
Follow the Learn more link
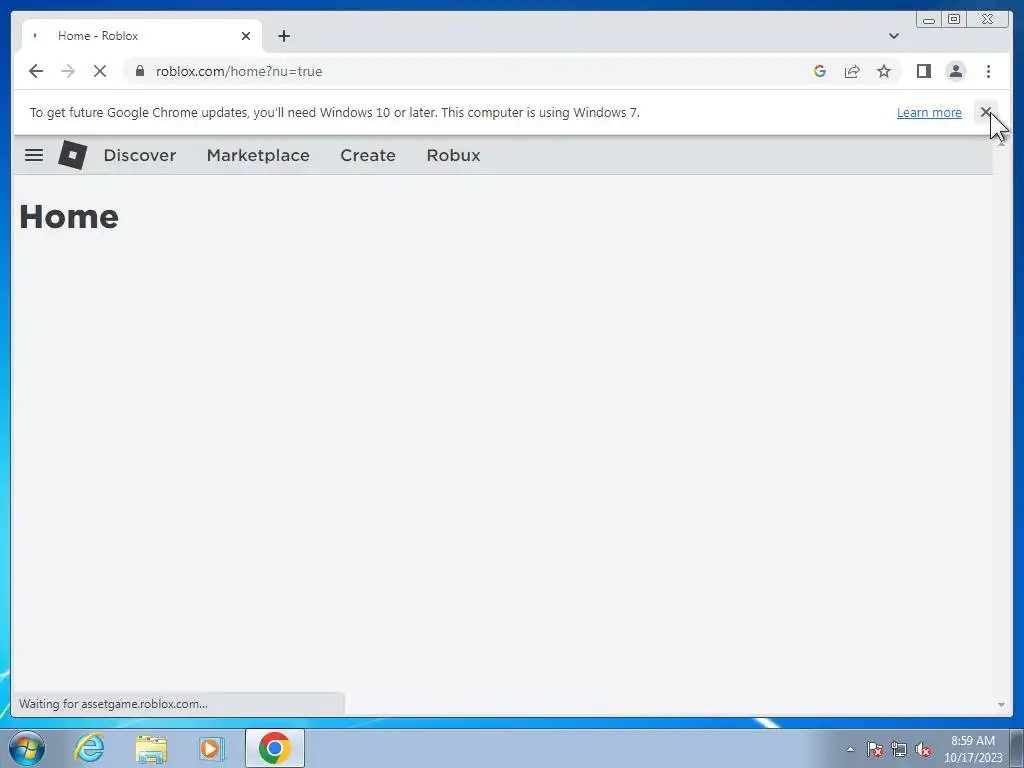pyautogui.click(x=929, y=112)
